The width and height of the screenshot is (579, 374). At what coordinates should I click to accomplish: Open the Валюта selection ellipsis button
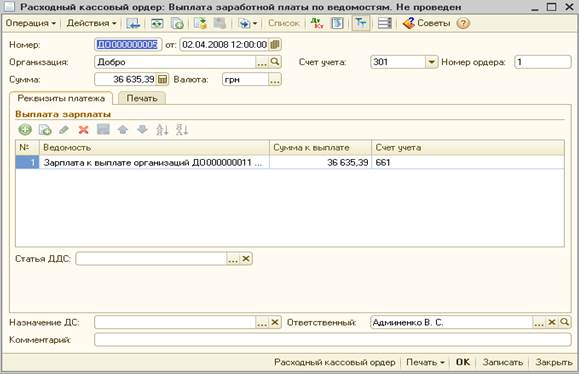pyautogui.click(x=274, y=79)
